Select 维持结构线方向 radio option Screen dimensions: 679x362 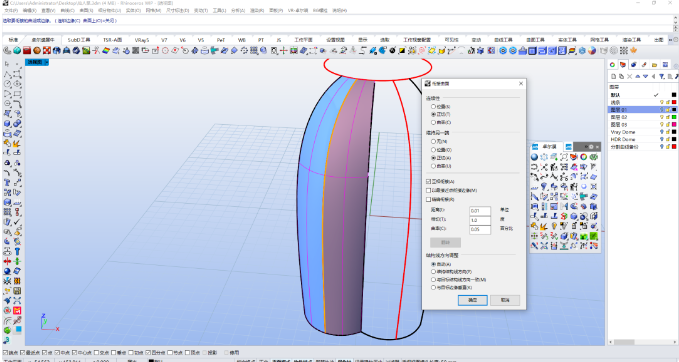tap(433, 272)
